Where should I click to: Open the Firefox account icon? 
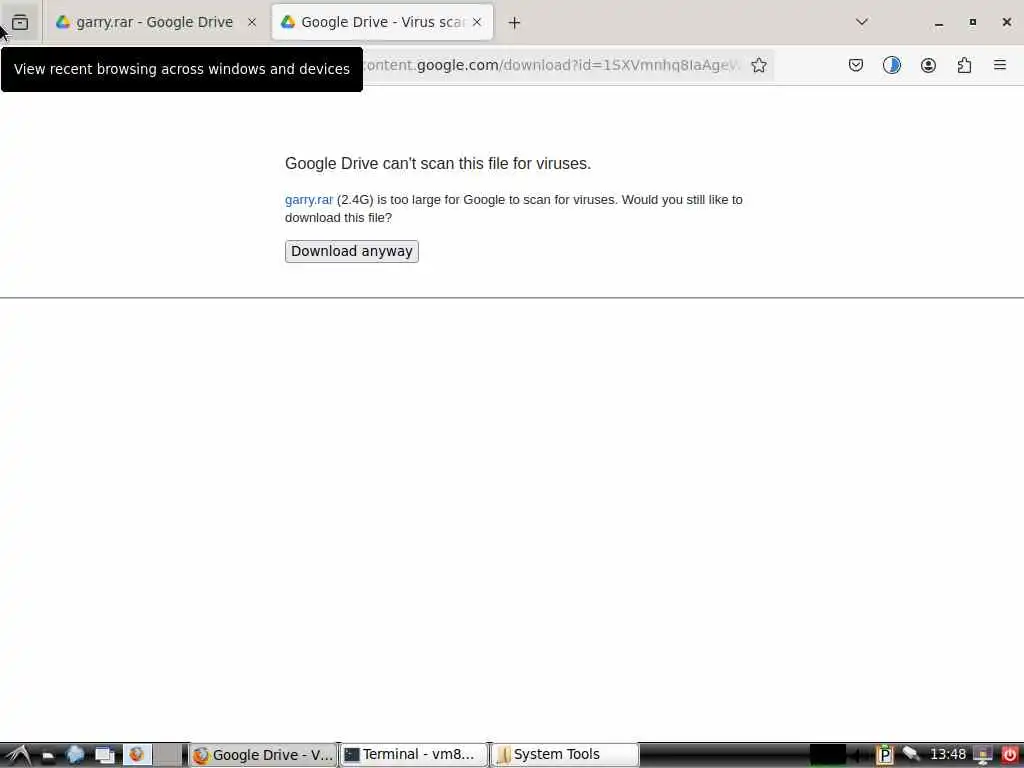[928, 65]
